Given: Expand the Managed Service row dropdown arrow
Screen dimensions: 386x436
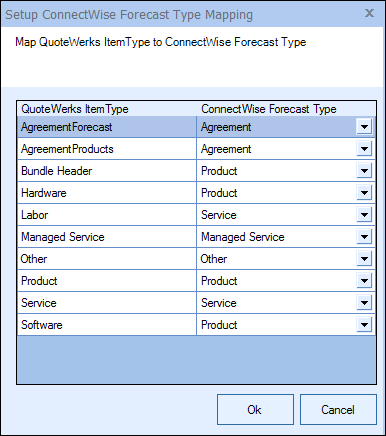Looking at the screenshot, I should (364, 237).
